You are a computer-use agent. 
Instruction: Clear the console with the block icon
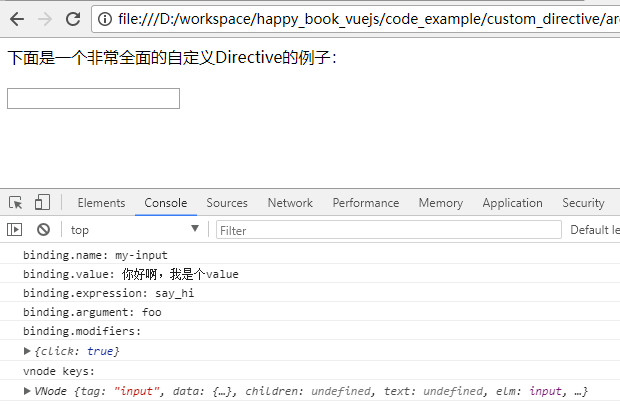43,230
